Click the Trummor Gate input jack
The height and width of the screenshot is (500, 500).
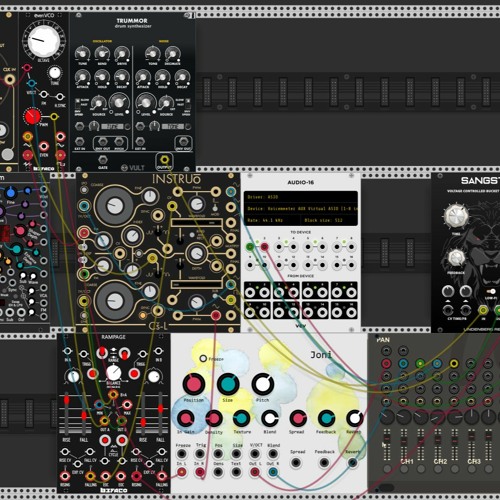[103, 160]
